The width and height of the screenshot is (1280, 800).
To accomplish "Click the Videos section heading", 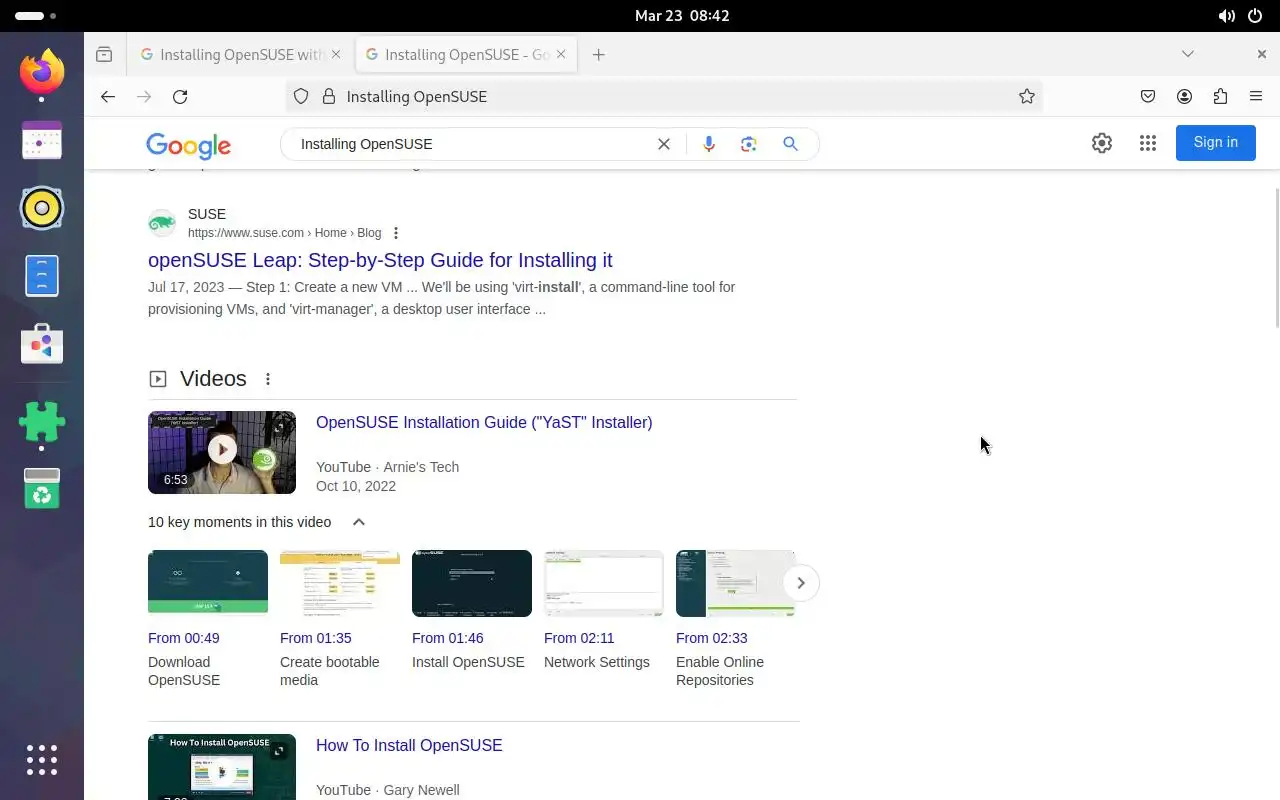I will pyautogui.click(x=213, y=379).
